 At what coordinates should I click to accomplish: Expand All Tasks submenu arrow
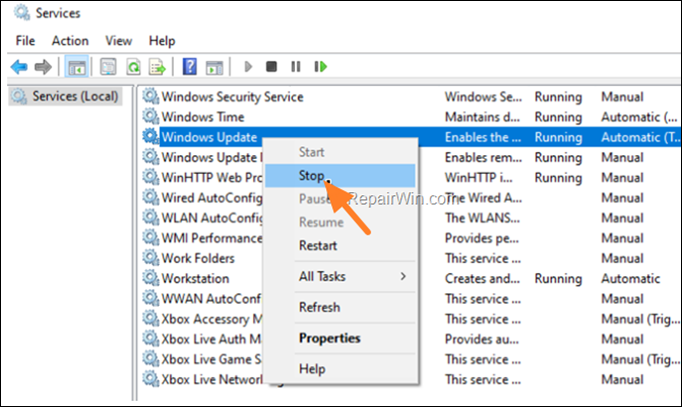[403, 276]
